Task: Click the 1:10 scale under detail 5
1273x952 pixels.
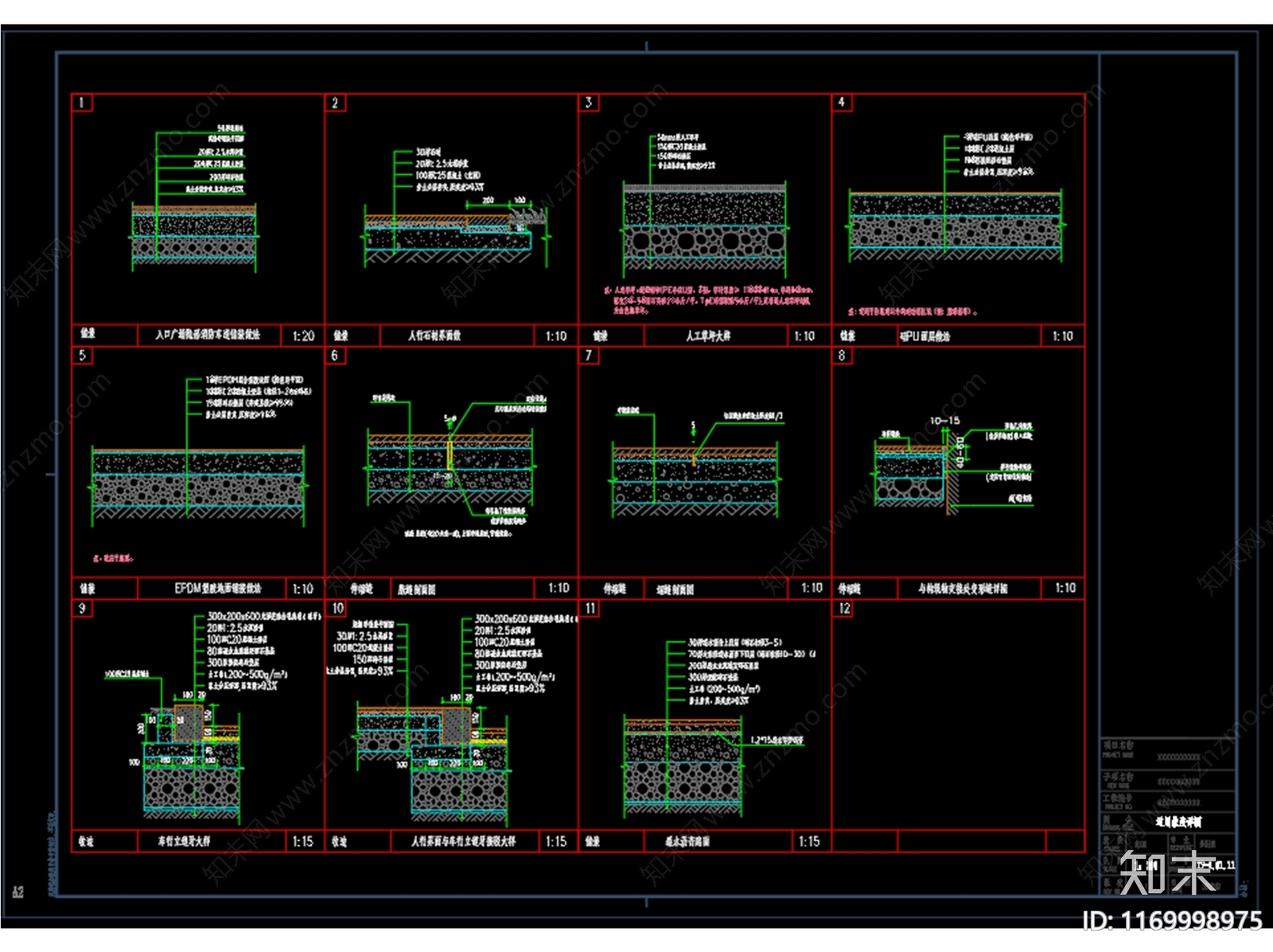Action: 302,589
